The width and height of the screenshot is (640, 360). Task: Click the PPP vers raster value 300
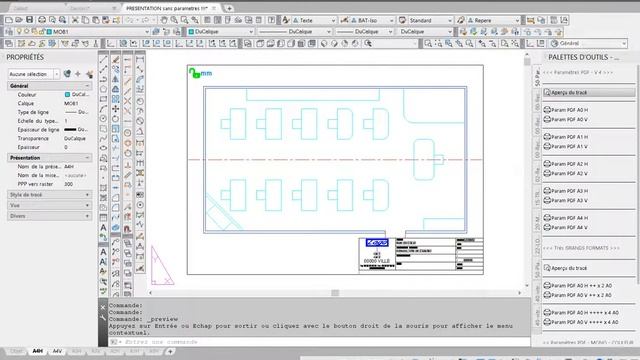[69, 184]
